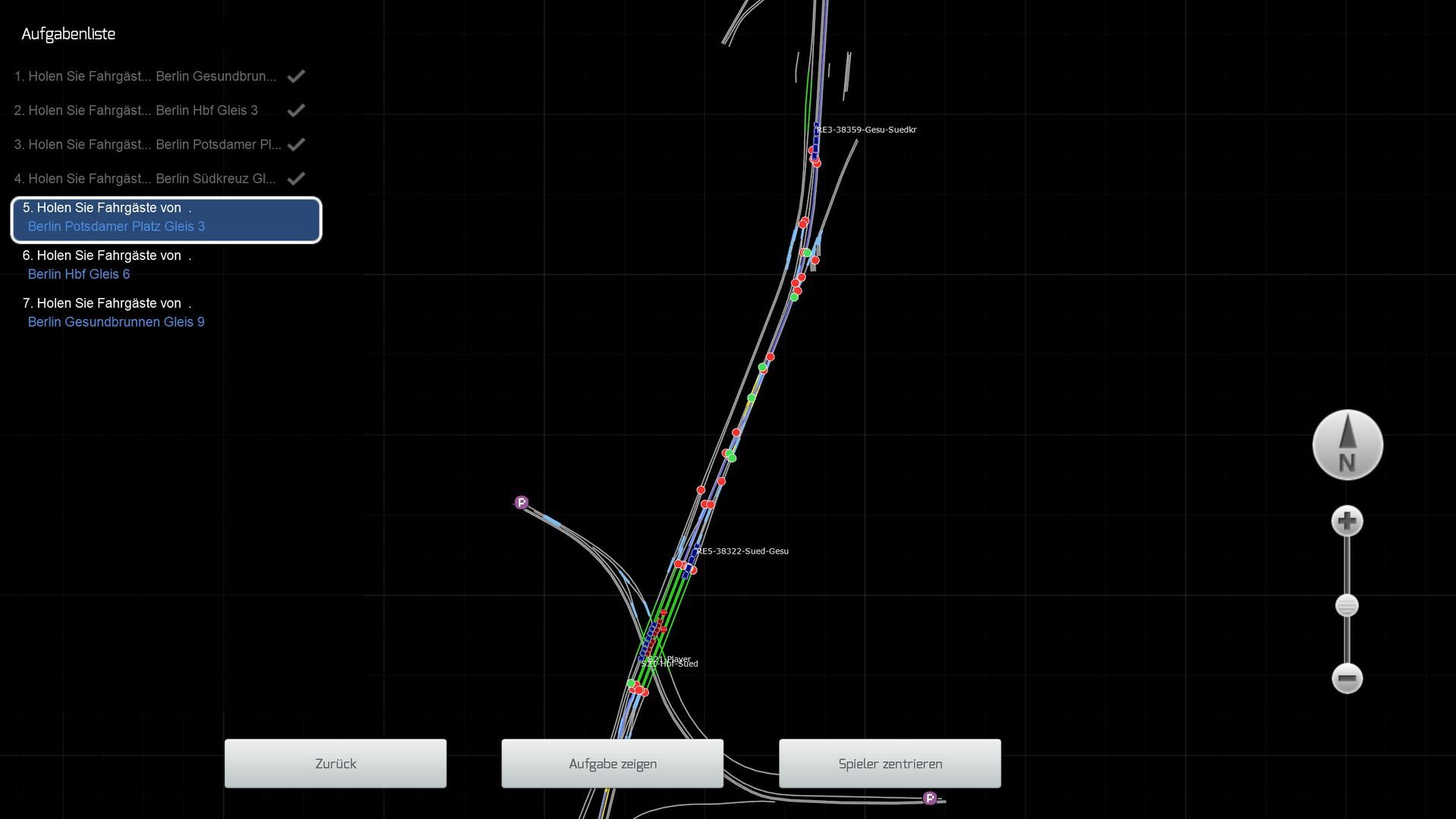Click the RE3-38359-Gesu-Suedkr train label

click(x=866, y=130)
